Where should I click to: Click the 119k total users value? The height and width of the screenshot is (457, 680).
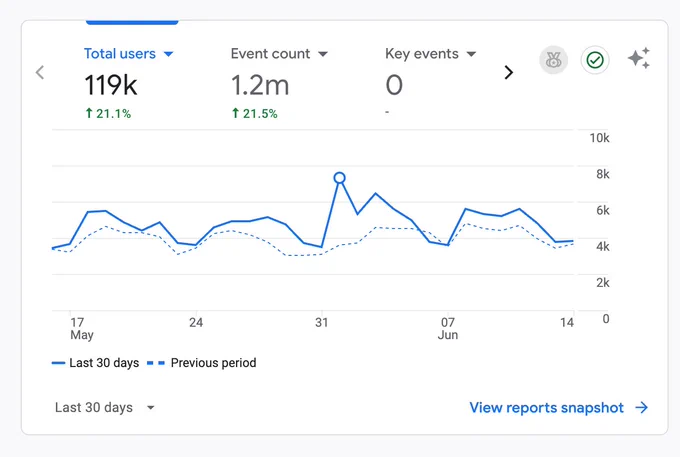click(x=111, y=85)
